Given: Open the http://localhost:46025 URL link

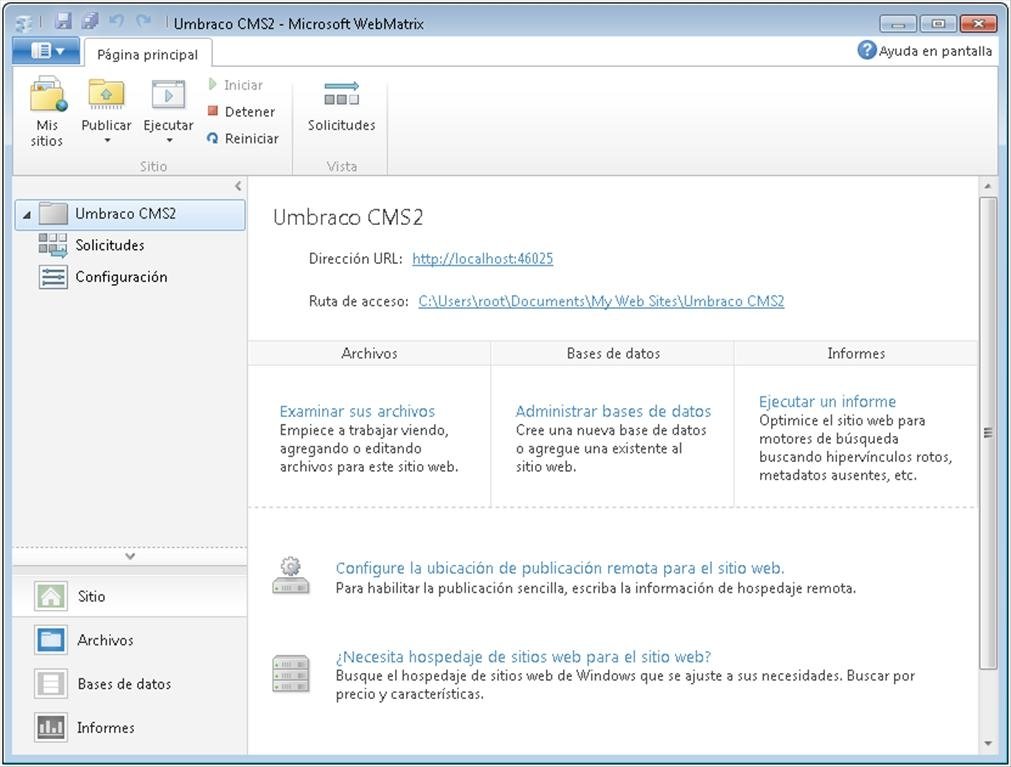Looking at the screenshot, I should pos(482,258).
